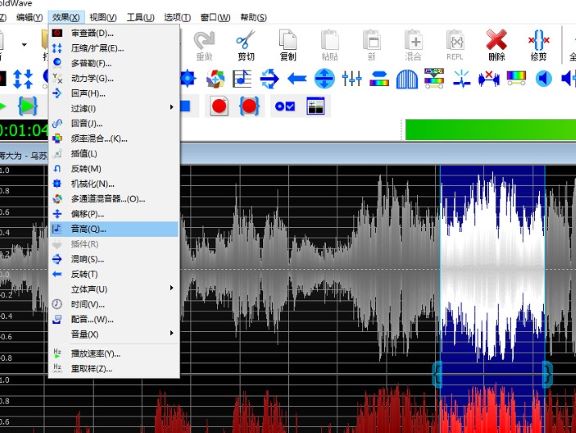Choose 反转(M) Invert effect
Viewport: 576px width, 433px height.
click(114, 169)
